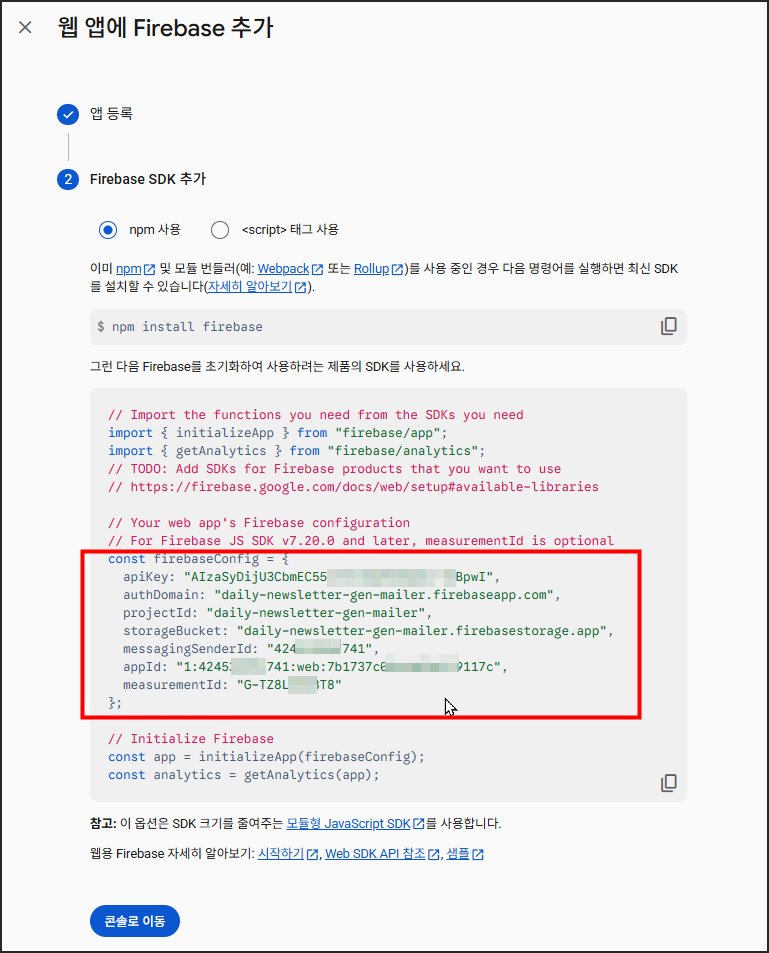Close the Firebase web app setup dialog
The height and width of the screenshot is (953, 769).
coord(25,27)
